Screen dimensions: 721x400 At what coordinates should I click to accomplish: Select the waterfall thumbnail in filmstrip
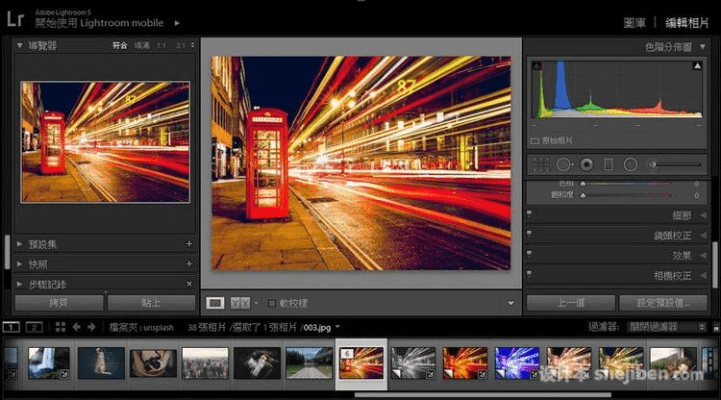[x=49, y=363]
